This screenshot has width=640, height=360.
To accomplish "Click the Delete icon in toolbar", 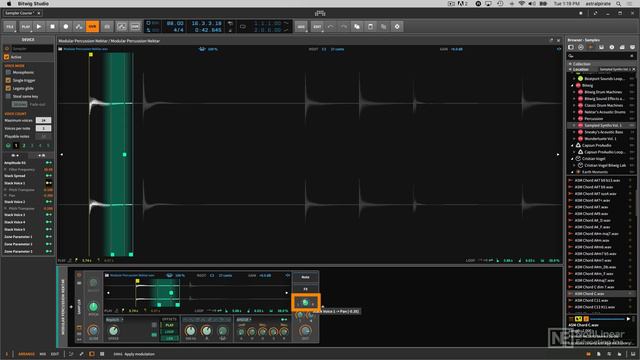I will (397, 27).
